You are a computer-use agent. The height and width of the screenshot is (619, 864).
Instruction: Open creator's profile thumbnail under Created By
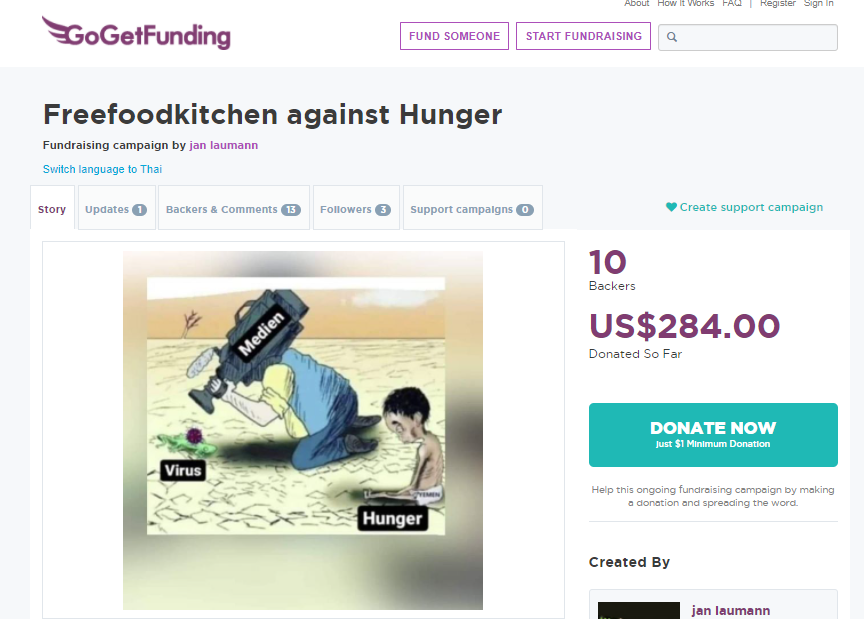coord(639,610)
